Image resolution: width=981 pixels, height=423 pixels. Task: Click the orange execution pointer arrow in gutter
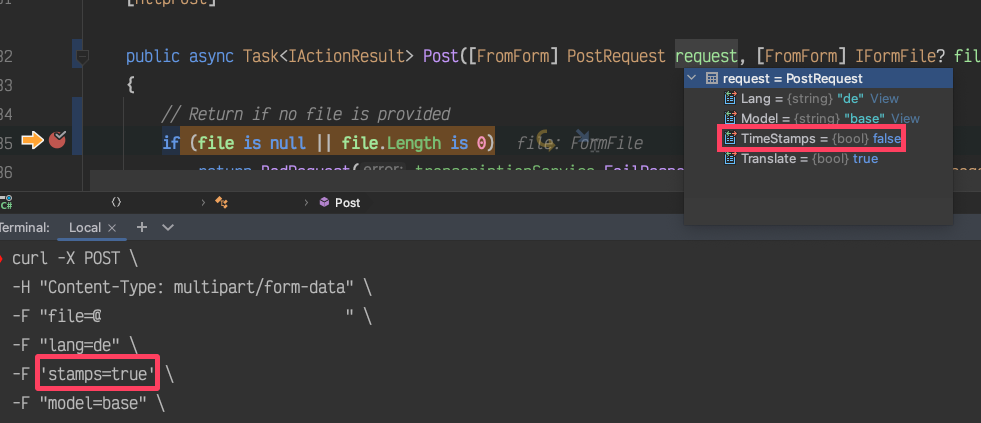click(33, 141)
